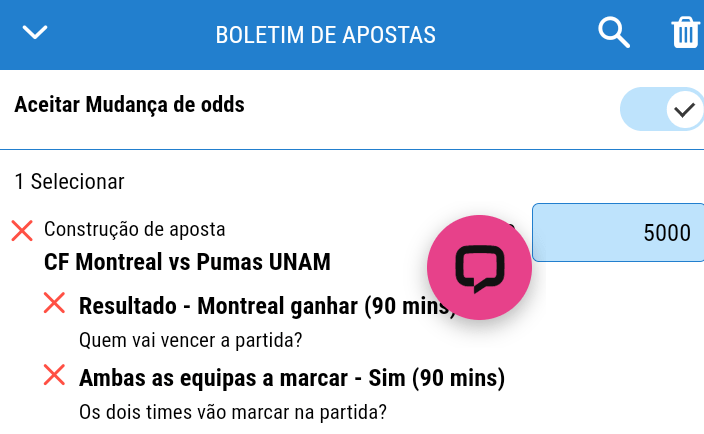Click the stake field showing 5000

tap(617, 233)
